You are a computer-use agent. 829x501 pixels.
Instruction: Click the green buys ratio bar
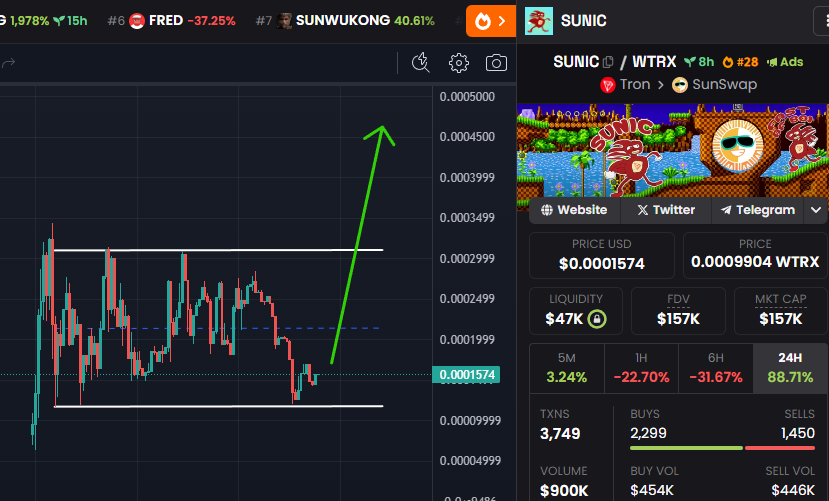[x=686, y=448]
